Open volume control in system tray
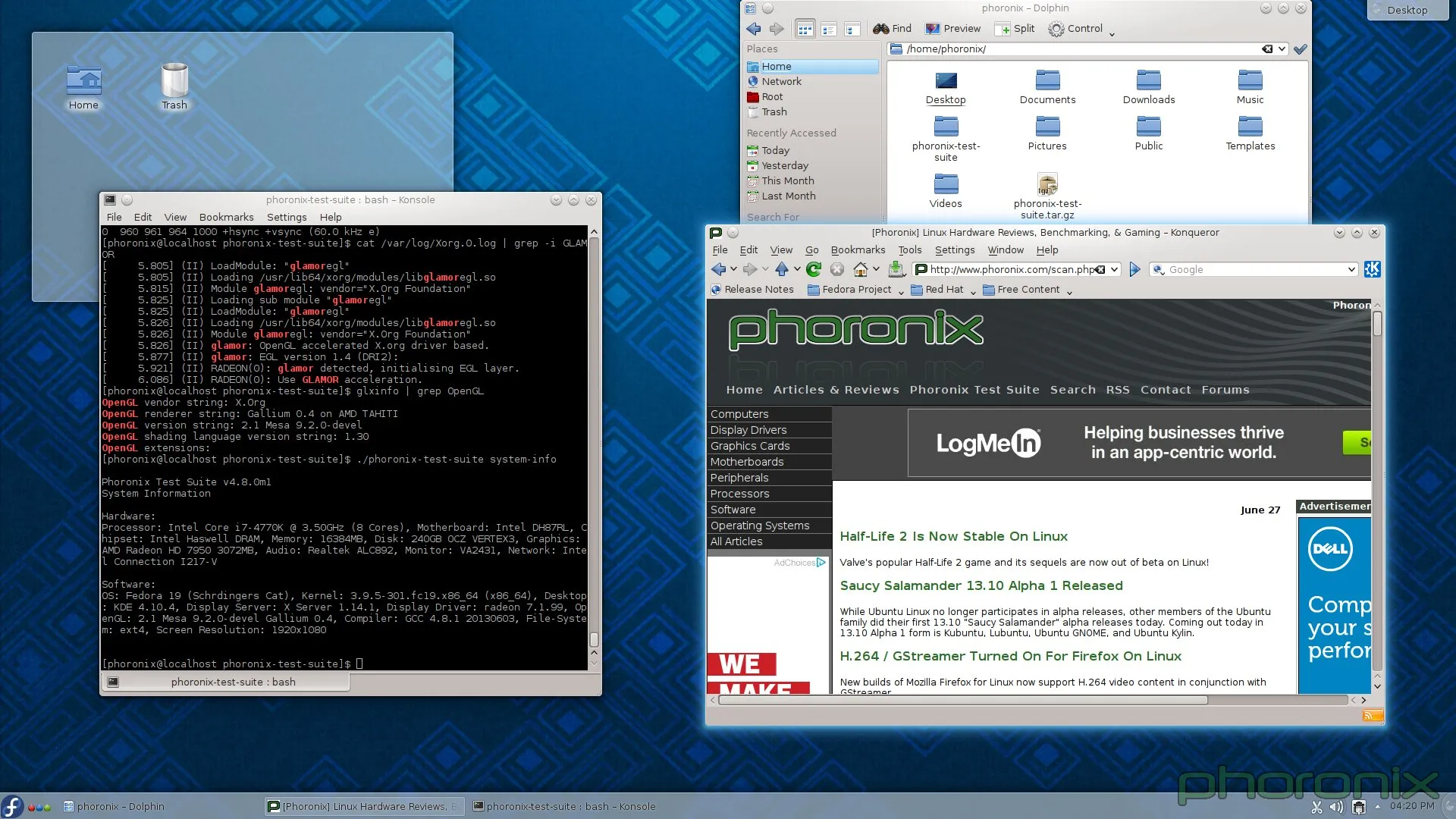 [1336, 807]
